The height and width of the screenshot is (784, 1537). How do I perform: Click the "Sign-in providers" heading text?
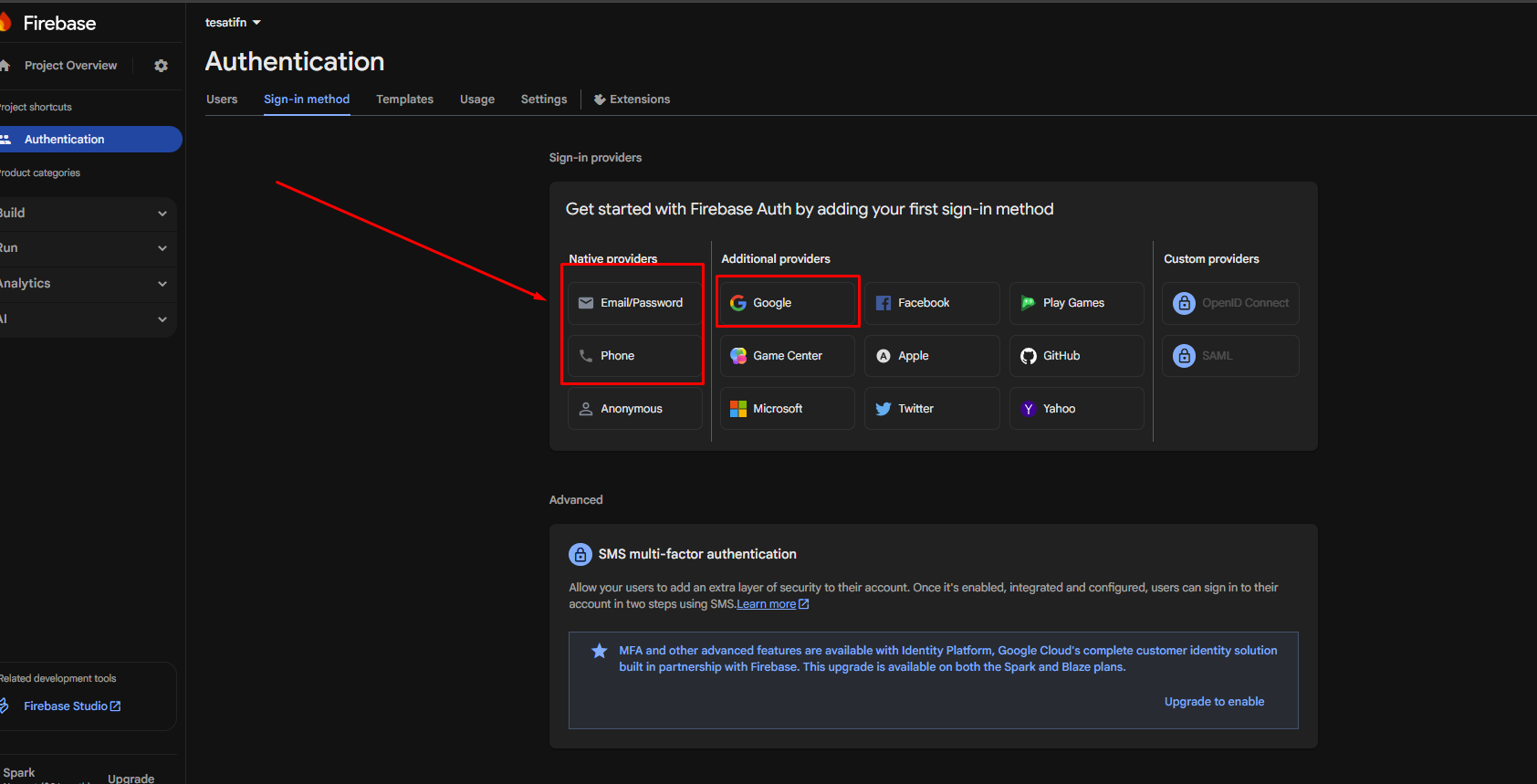[595, 158]
